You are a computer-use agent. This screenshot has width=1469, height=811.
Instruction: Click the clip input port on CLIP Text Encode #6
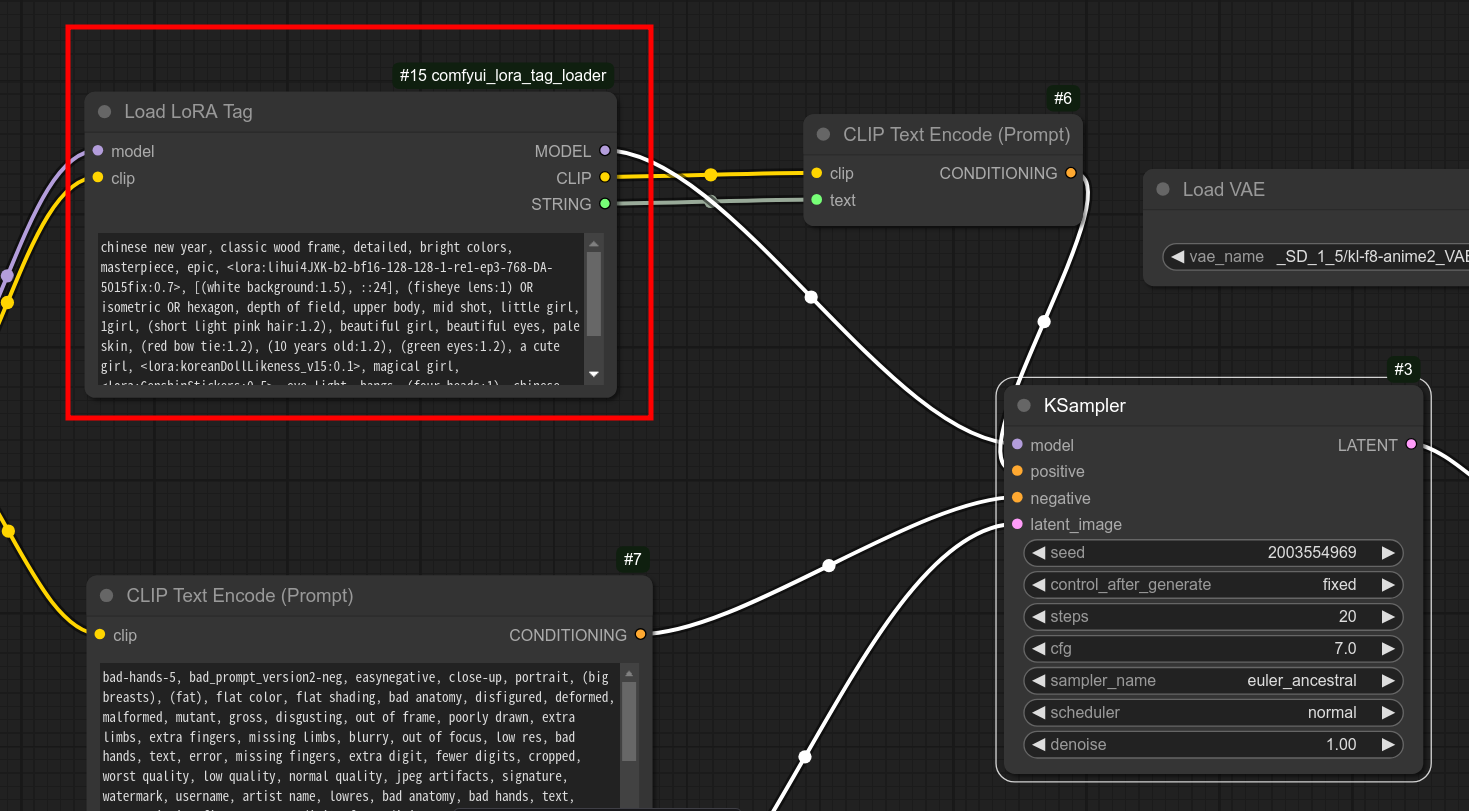click(x=817, y=173)
